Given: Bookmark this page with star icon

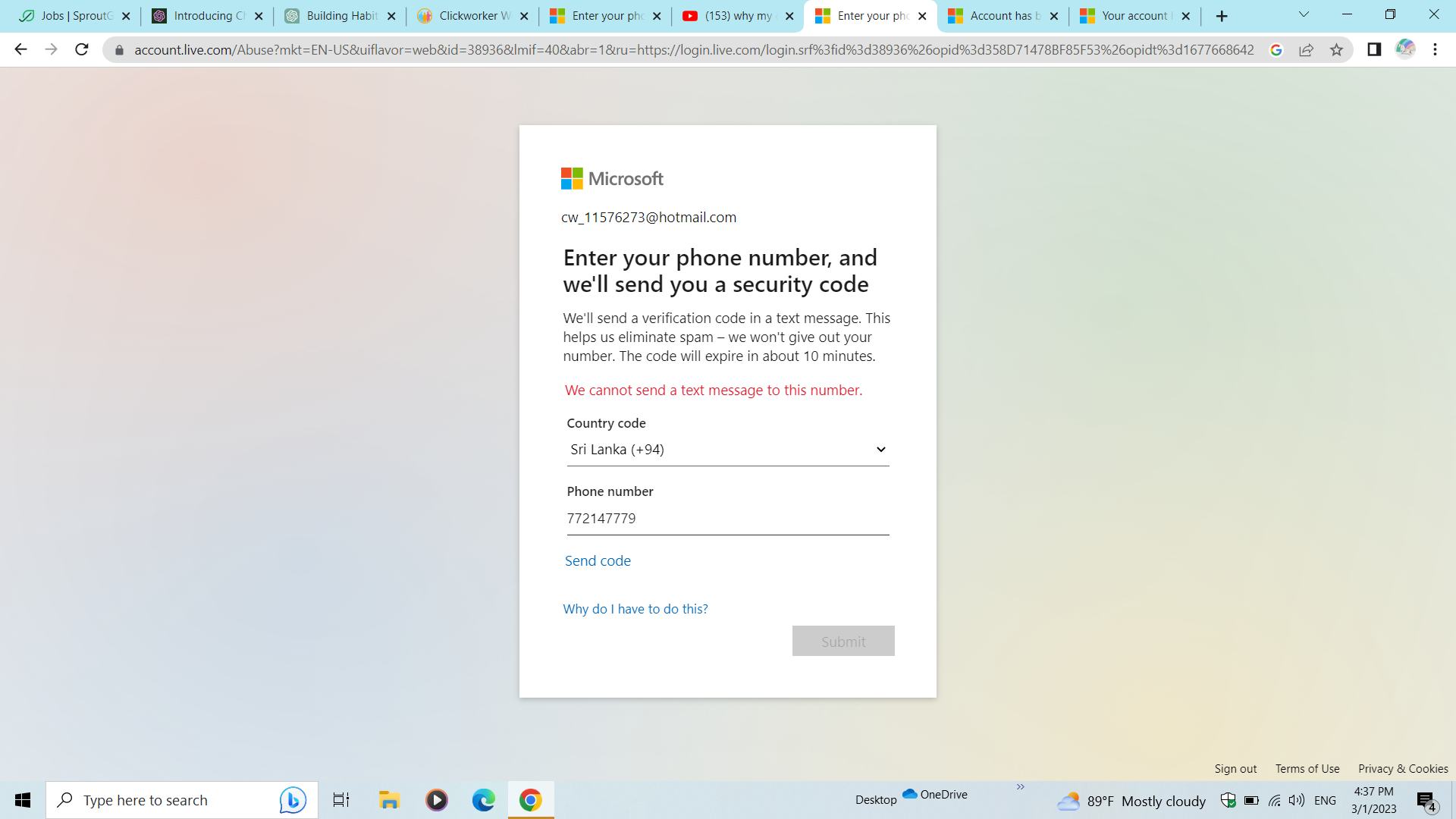Looking at the screenshot, I should click(x=1336, y=50).
